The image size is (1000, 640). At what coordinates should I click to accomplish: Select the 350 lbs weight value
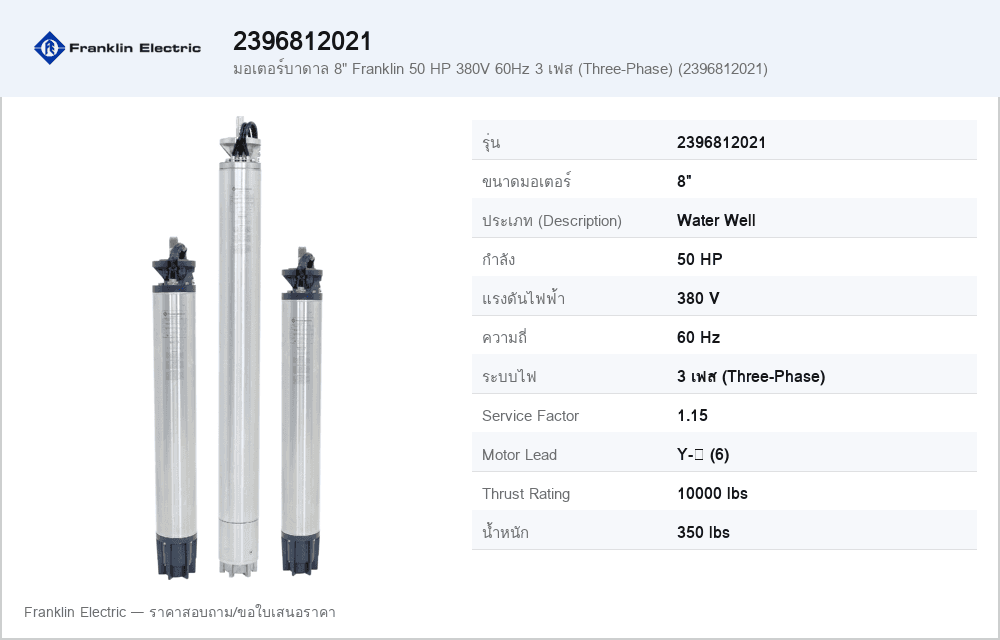tap(703, 532)
